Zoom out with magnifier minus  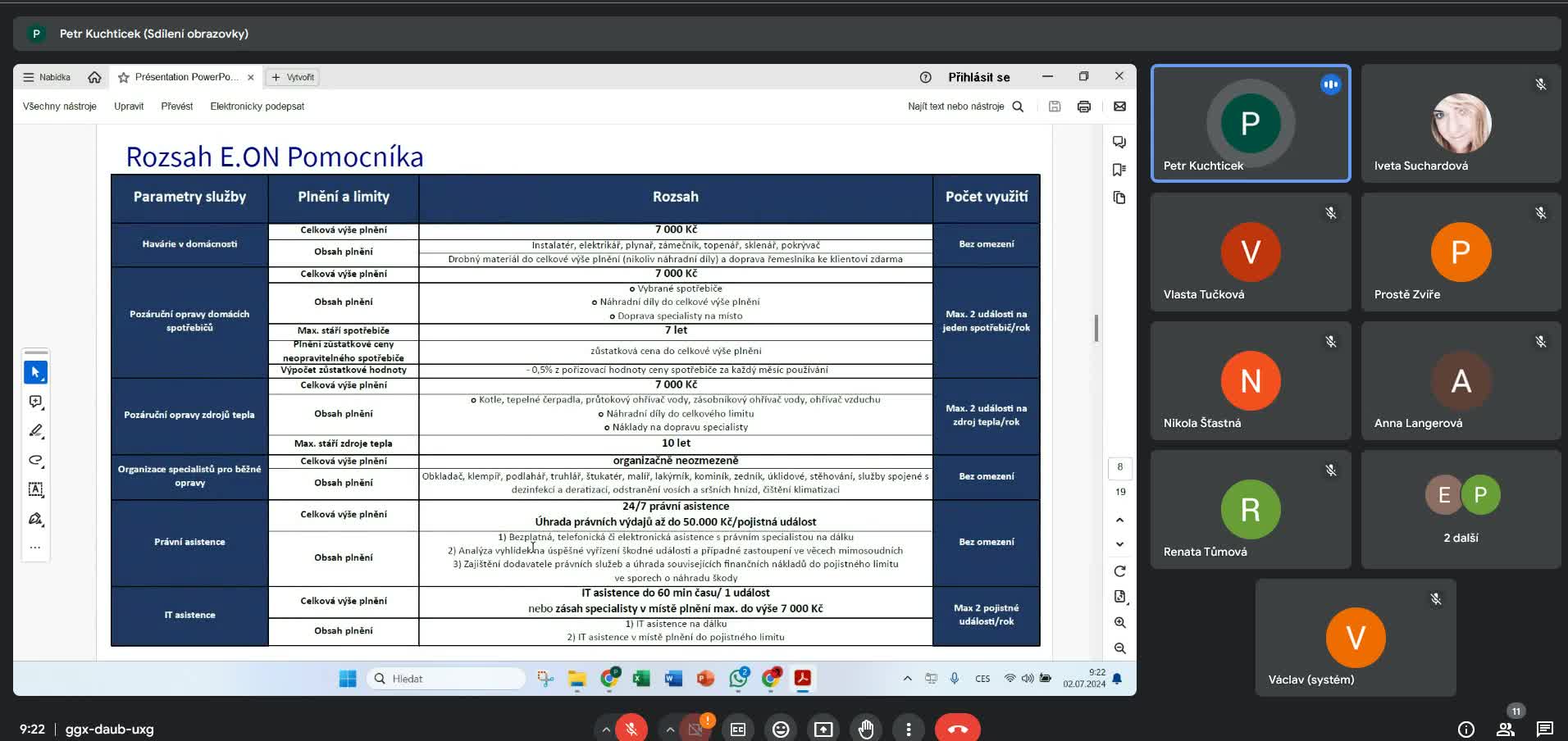pyautogui.click(x=1119, y=648)
